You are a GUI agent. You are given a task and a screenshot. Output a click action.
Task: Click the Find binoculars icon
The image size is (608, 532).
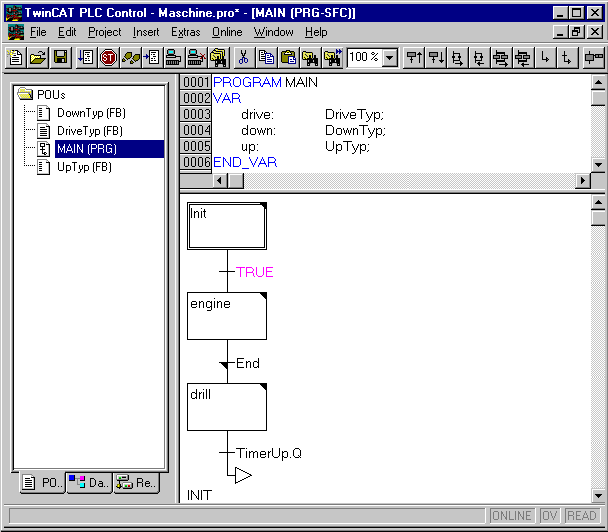[x=310, y=58]
